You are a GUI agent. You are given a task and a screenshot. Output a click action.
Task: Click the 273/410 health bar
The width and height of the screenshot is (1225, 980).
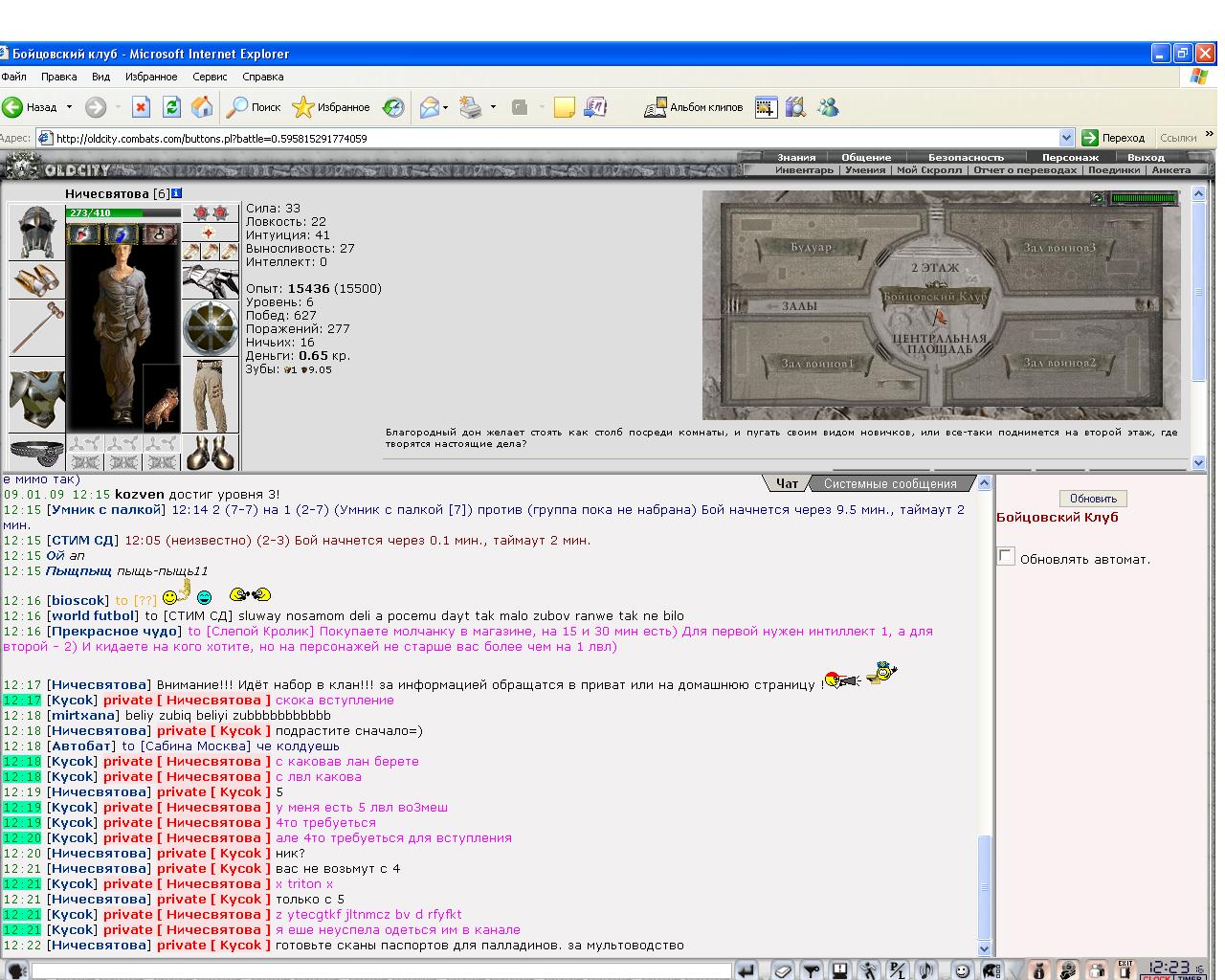coord(123,212)
